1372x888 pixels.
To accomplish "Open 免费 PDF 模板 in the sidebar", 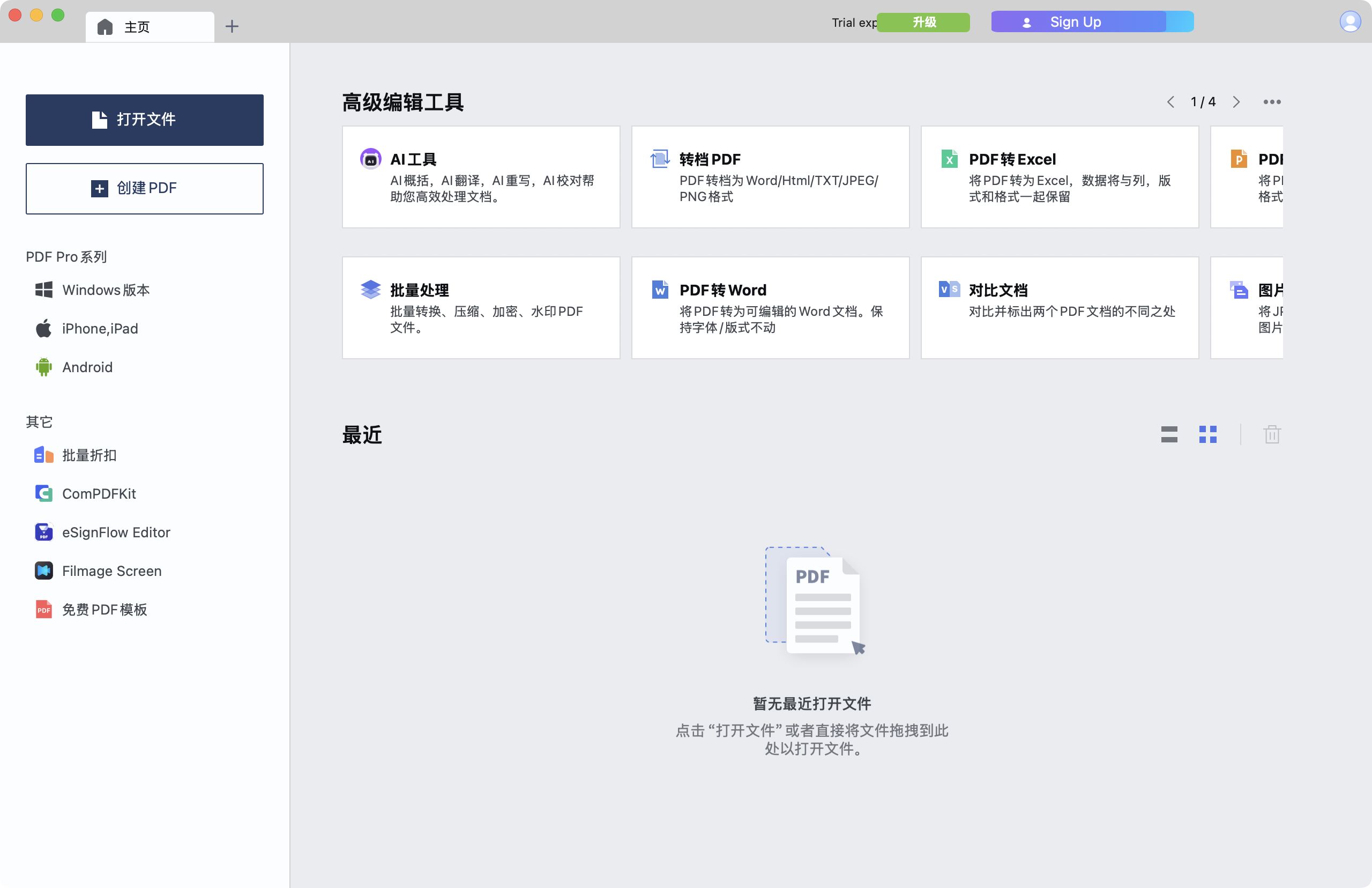I will coord(105,609).
